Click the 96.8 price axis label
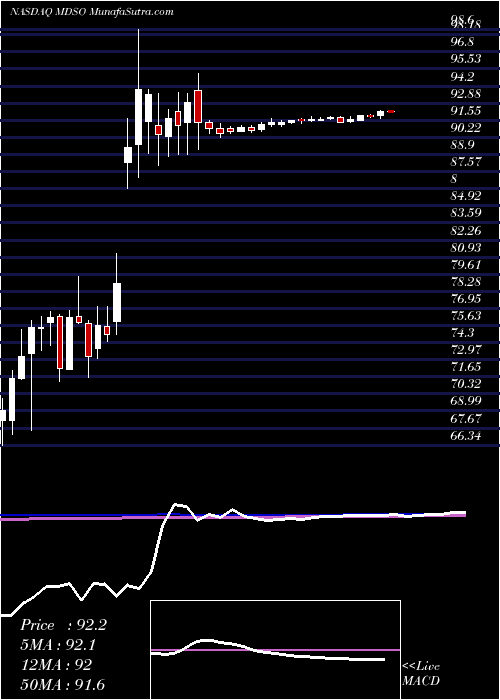This screenshot has width=500, height=700. click(x=462, y=42)
